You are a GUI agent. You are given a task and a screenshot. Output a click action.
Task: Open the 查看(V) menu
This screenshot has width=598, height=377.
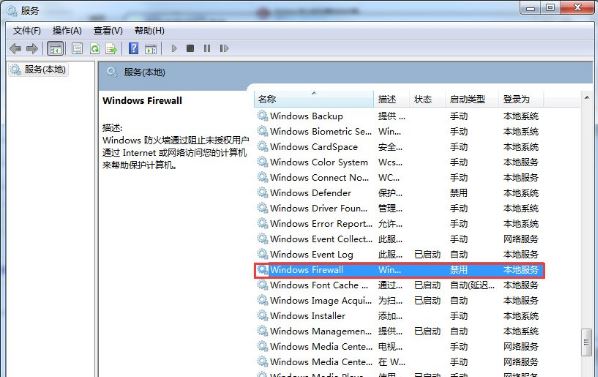(x=108, y=30)
